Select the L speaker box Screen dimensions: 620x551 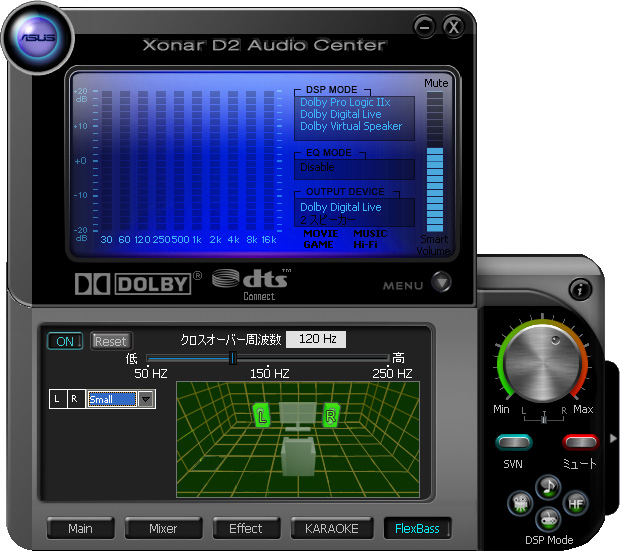(x=58, y=399)
